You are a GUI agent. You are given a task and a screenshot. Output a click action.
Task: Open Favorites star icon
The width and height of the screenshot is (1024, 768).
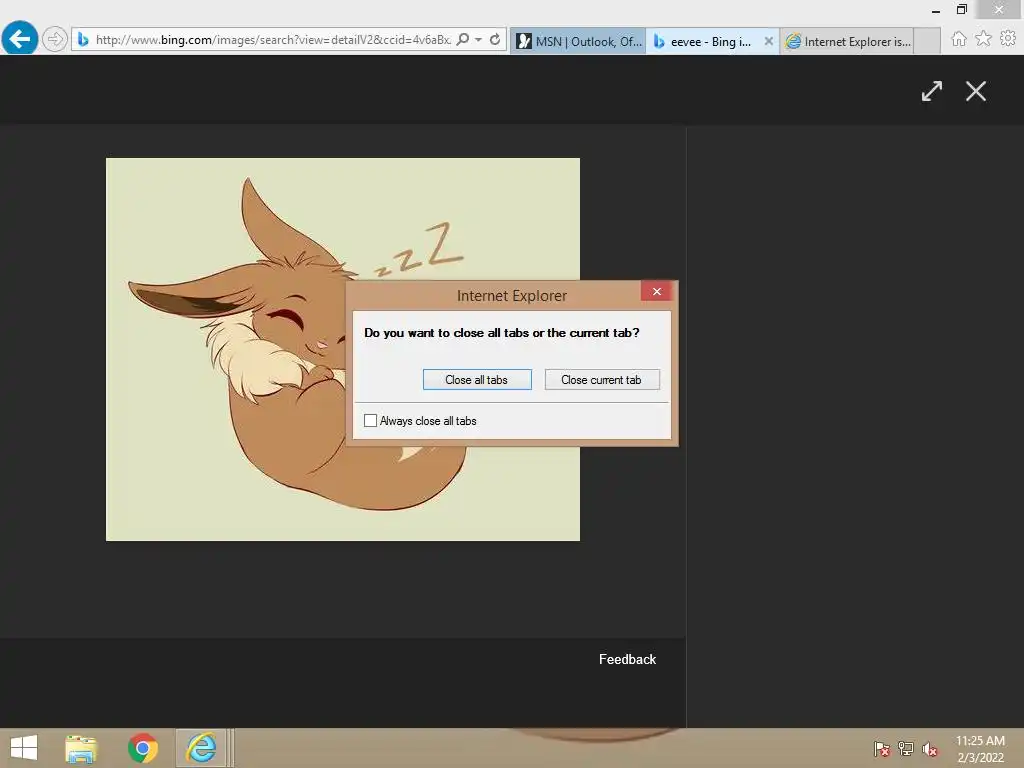click(x=983, y=39)
